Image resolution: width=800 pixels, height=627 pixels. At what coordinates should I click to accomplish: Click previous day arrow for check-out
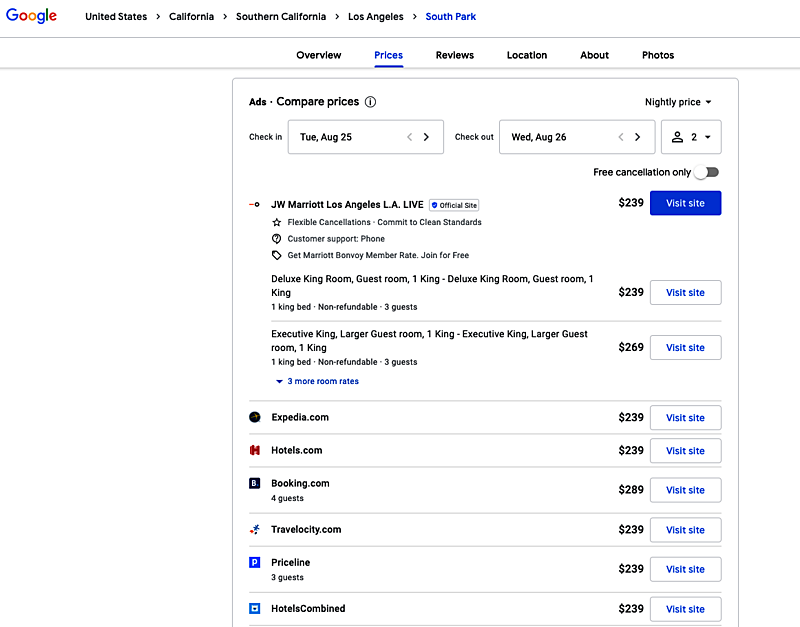pyautogui.click(x=620, y=137)
